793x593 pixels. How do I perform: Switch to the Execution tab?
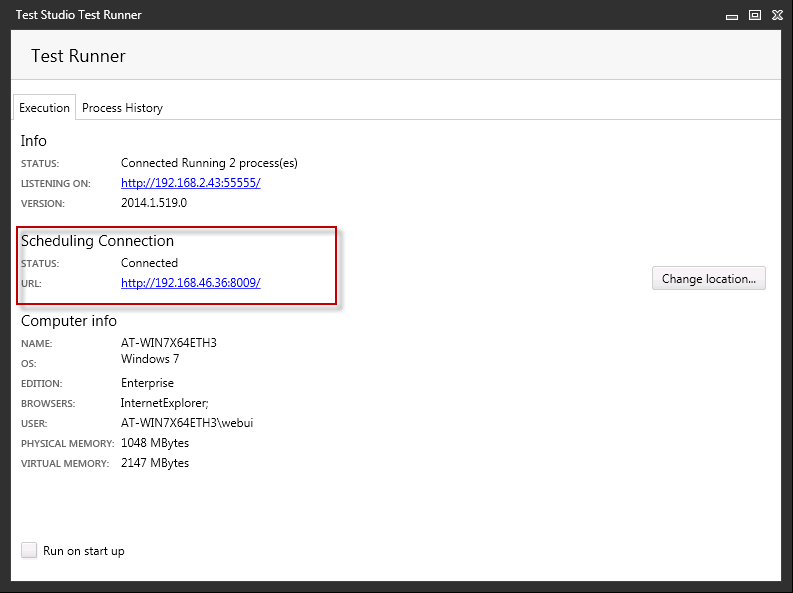(x=45, y=108)
